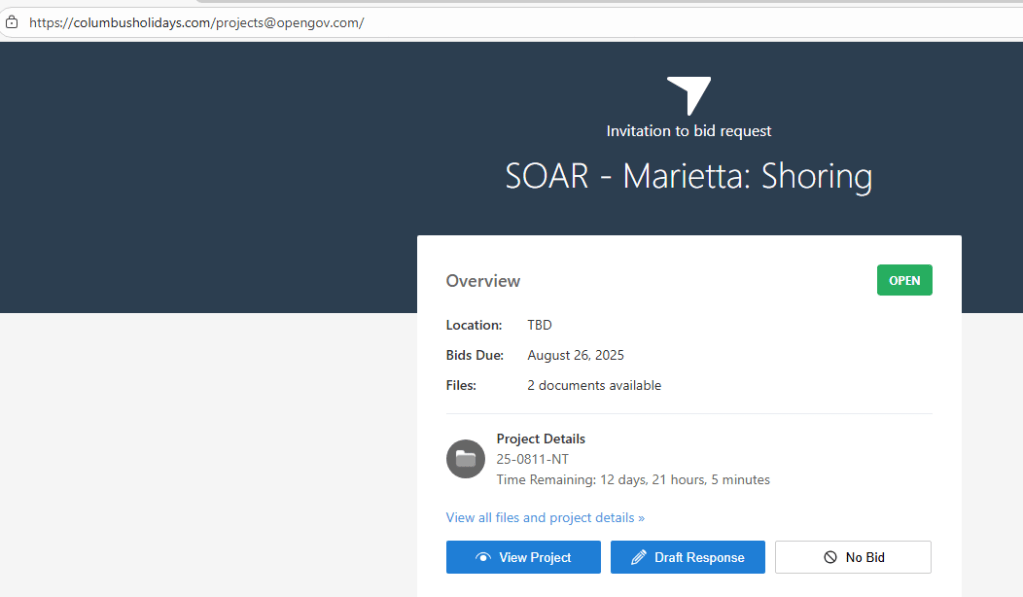The image size is (1023, 597).
Task: Click the Time Remaining countdown text
Action: (x=633, y=480)
